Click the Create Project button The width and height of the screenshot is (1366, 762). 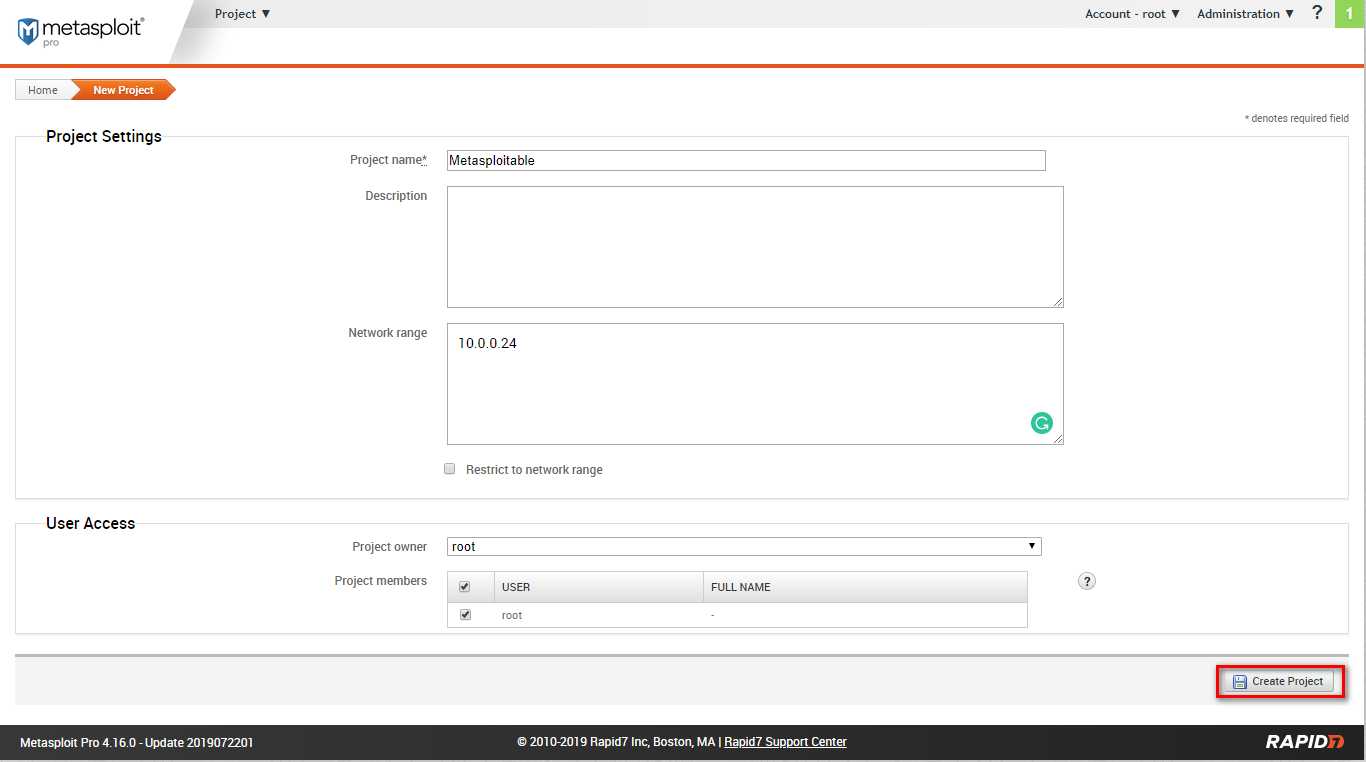pos(1279,681)
